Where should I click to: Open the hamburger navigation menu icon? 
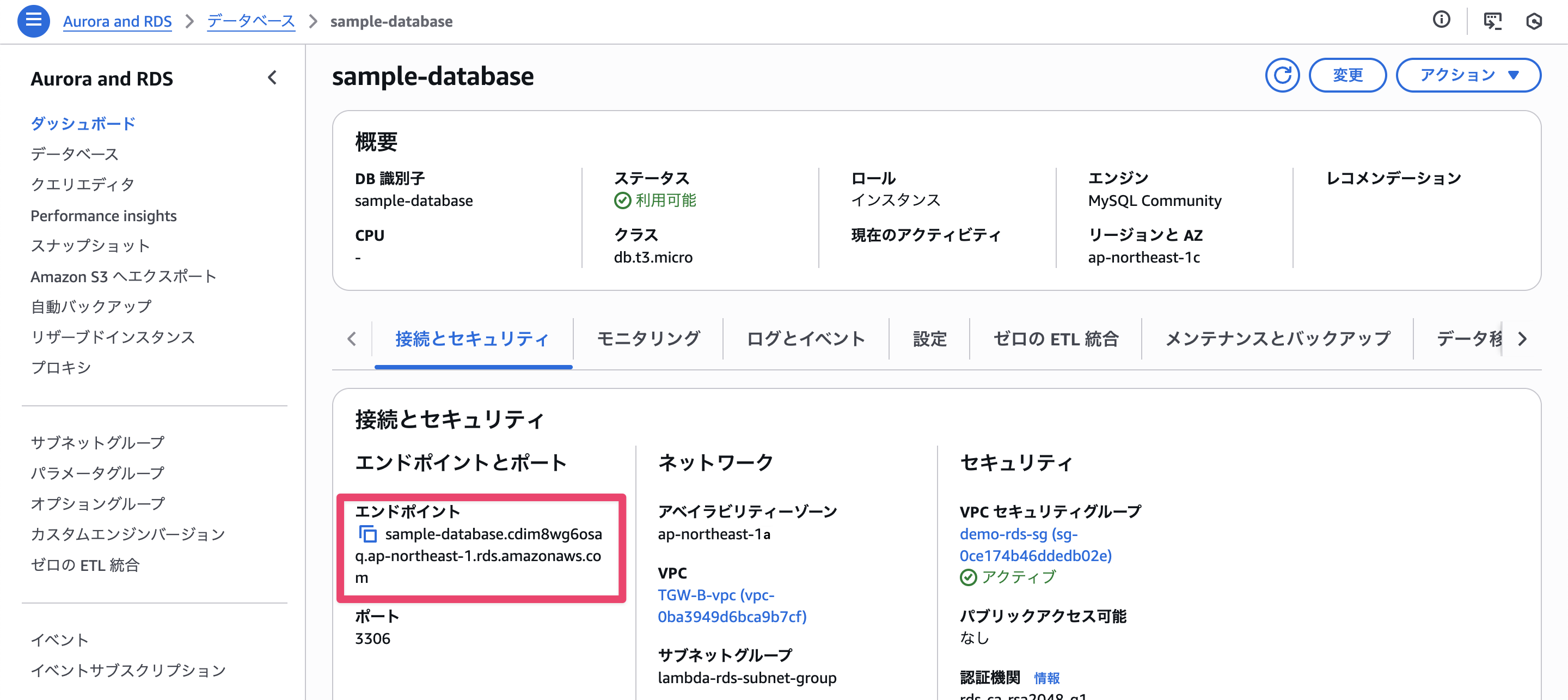pos(33,21)
